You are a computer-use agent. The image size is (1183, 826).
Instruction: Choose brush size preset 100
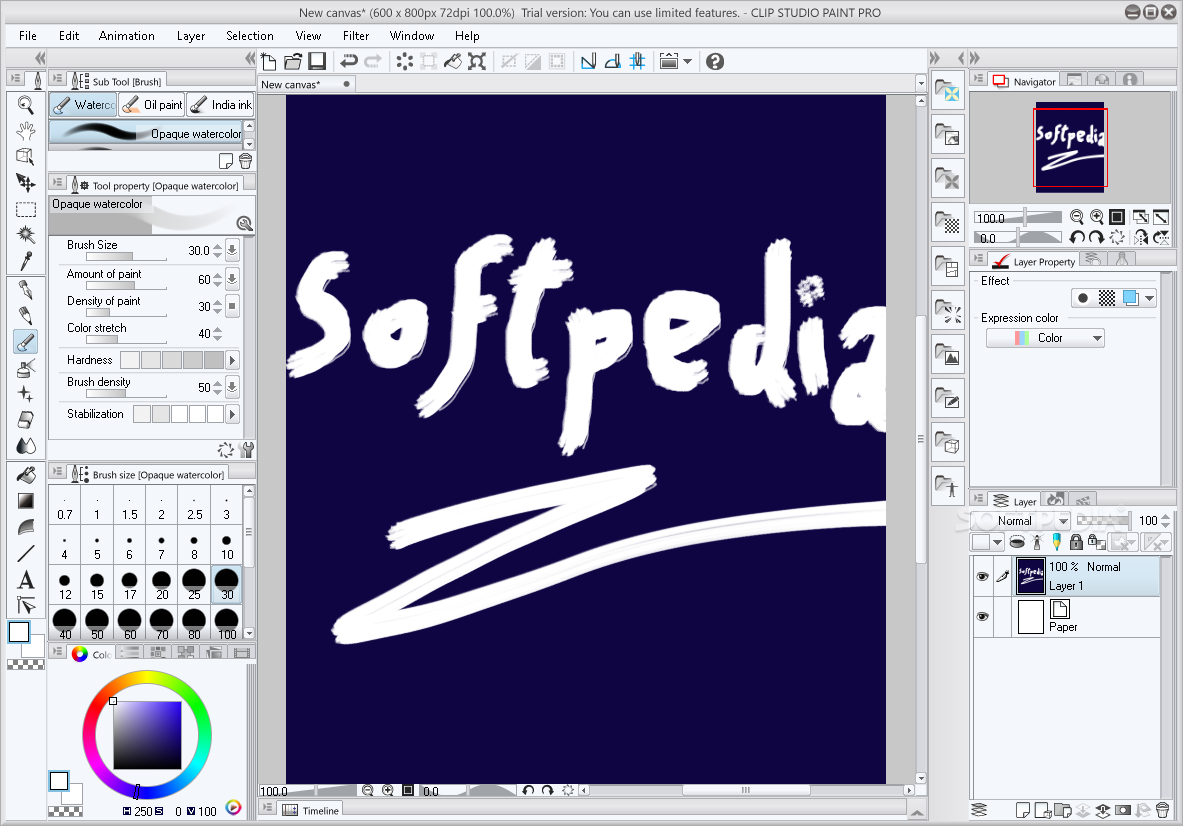pyautogui.click(x=226, y=624)
